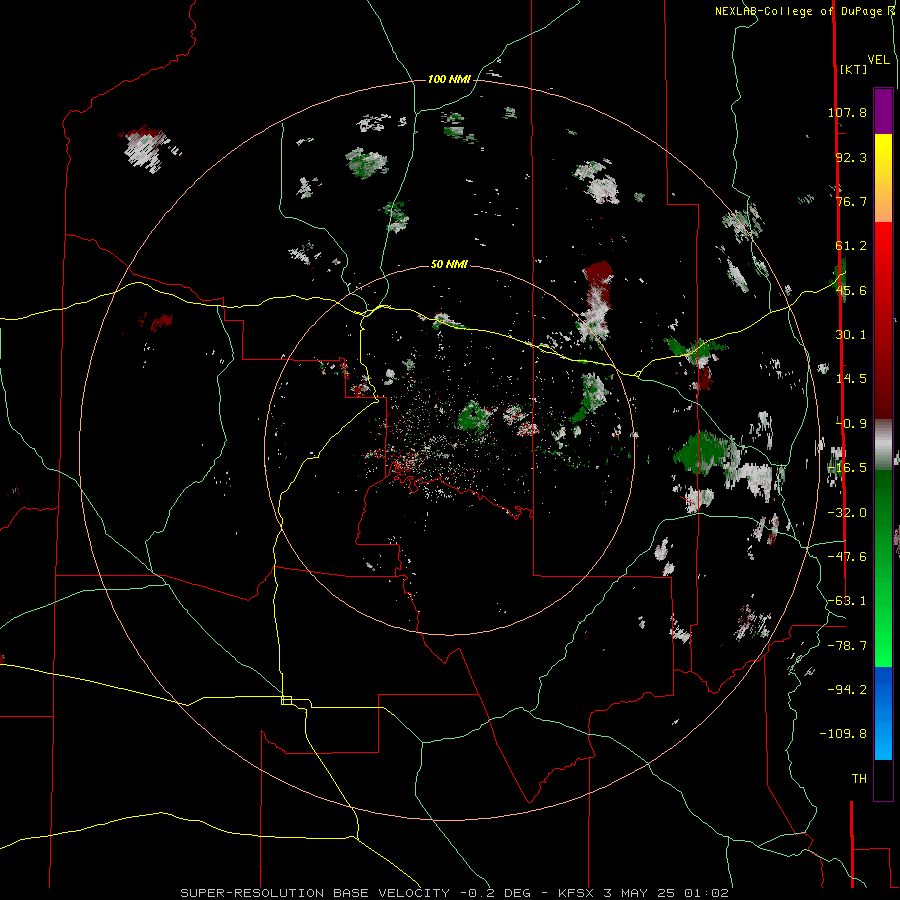Click the yellow-orange segment of the color bar
The width and height of the screenshot is (900, 900).
pyautogui.click(x=883, y=178)
